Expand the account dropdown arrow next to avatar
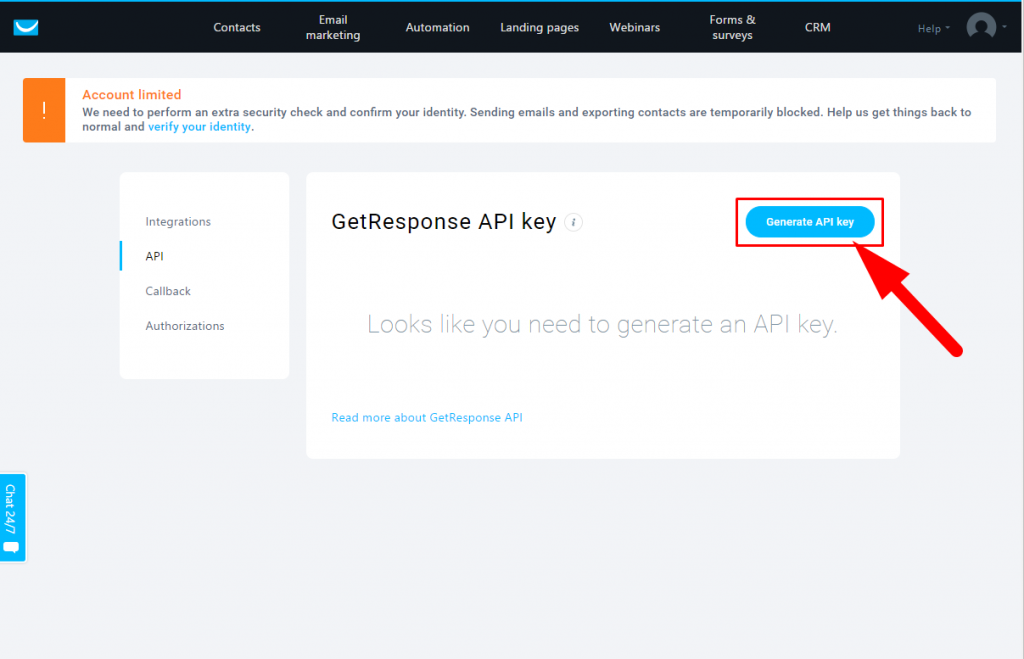1024x659 pixels. coord(1004,27)
